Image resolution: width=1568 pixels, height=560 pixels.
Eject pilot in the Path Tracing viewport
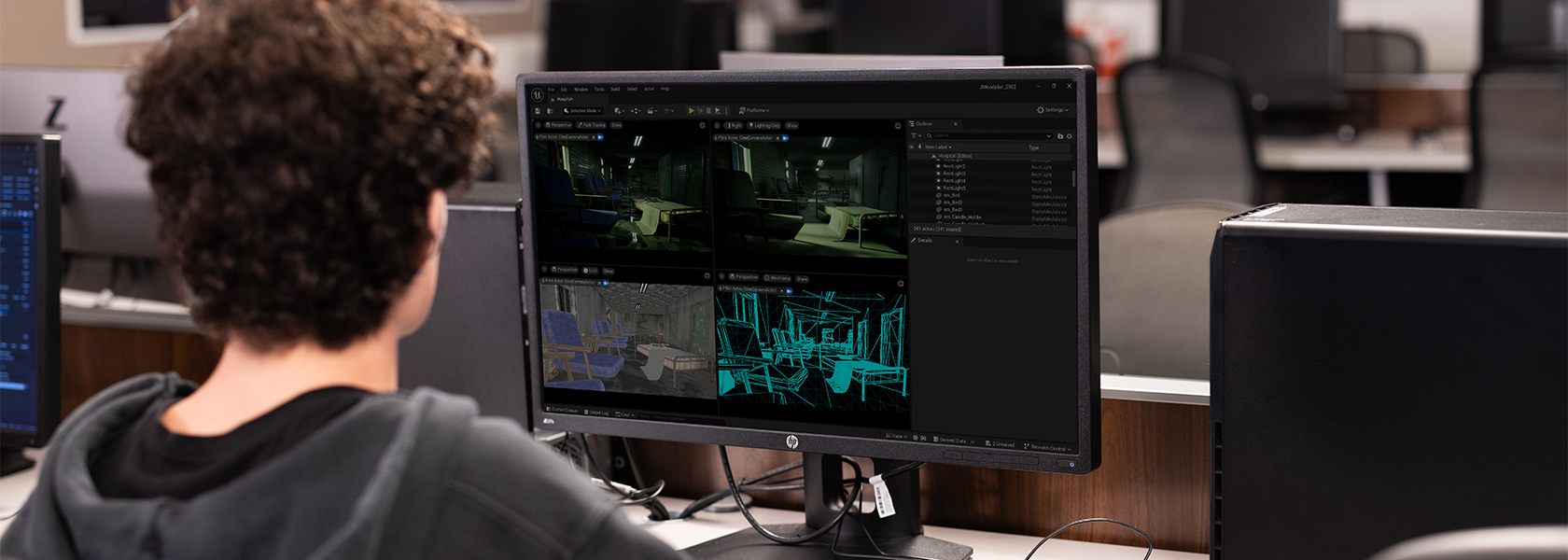[594, 137]
